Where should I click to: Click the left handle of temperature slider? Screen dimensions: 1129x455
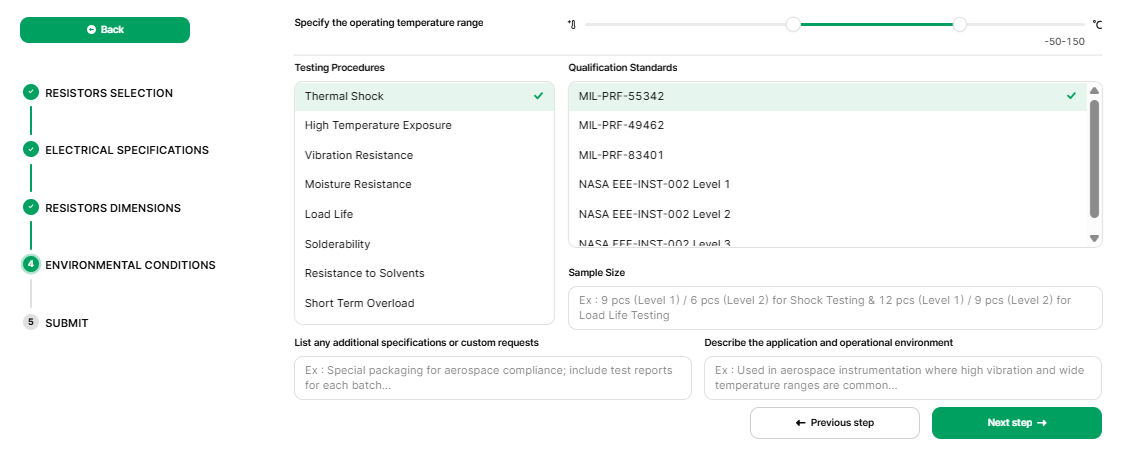click(x=793, y=24)
